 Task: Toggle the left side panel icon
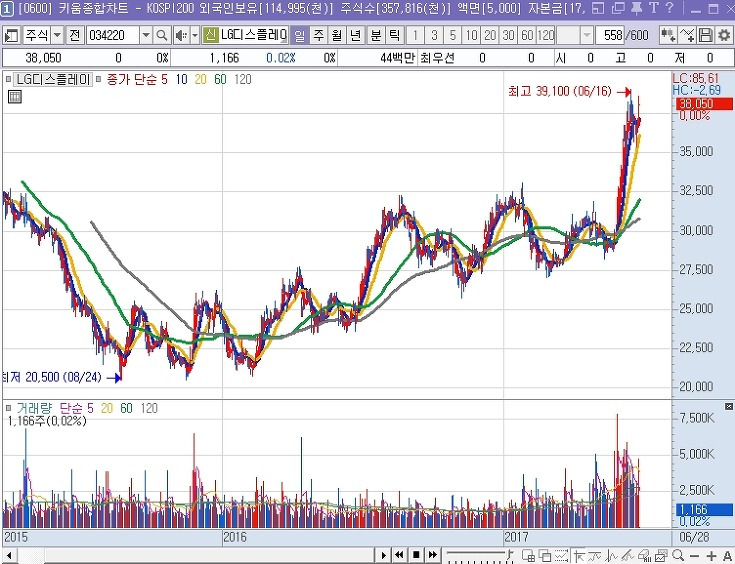click(x=10, y=35)
